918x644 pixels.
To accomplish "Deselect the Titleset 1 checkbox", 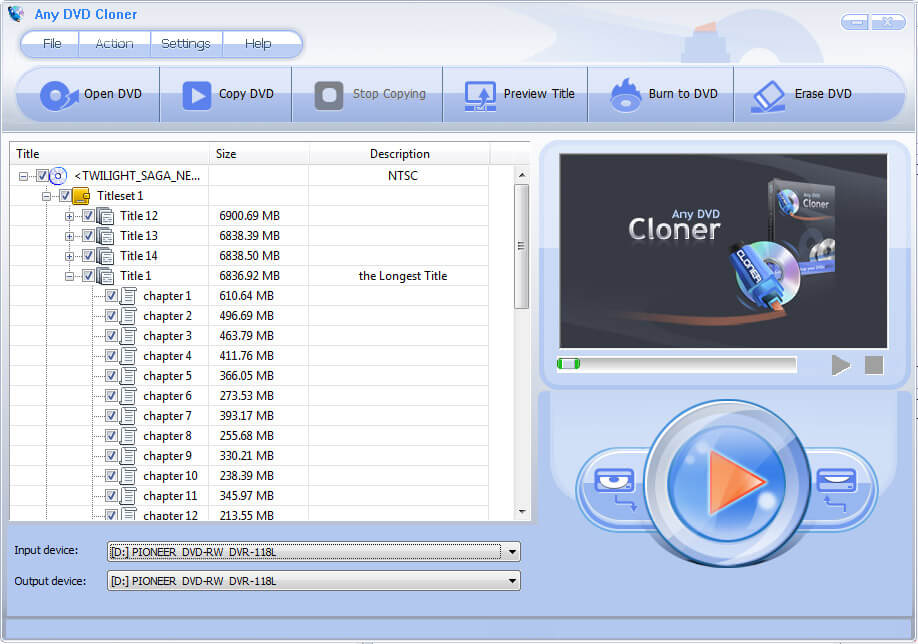I will (x=65, y=196).
